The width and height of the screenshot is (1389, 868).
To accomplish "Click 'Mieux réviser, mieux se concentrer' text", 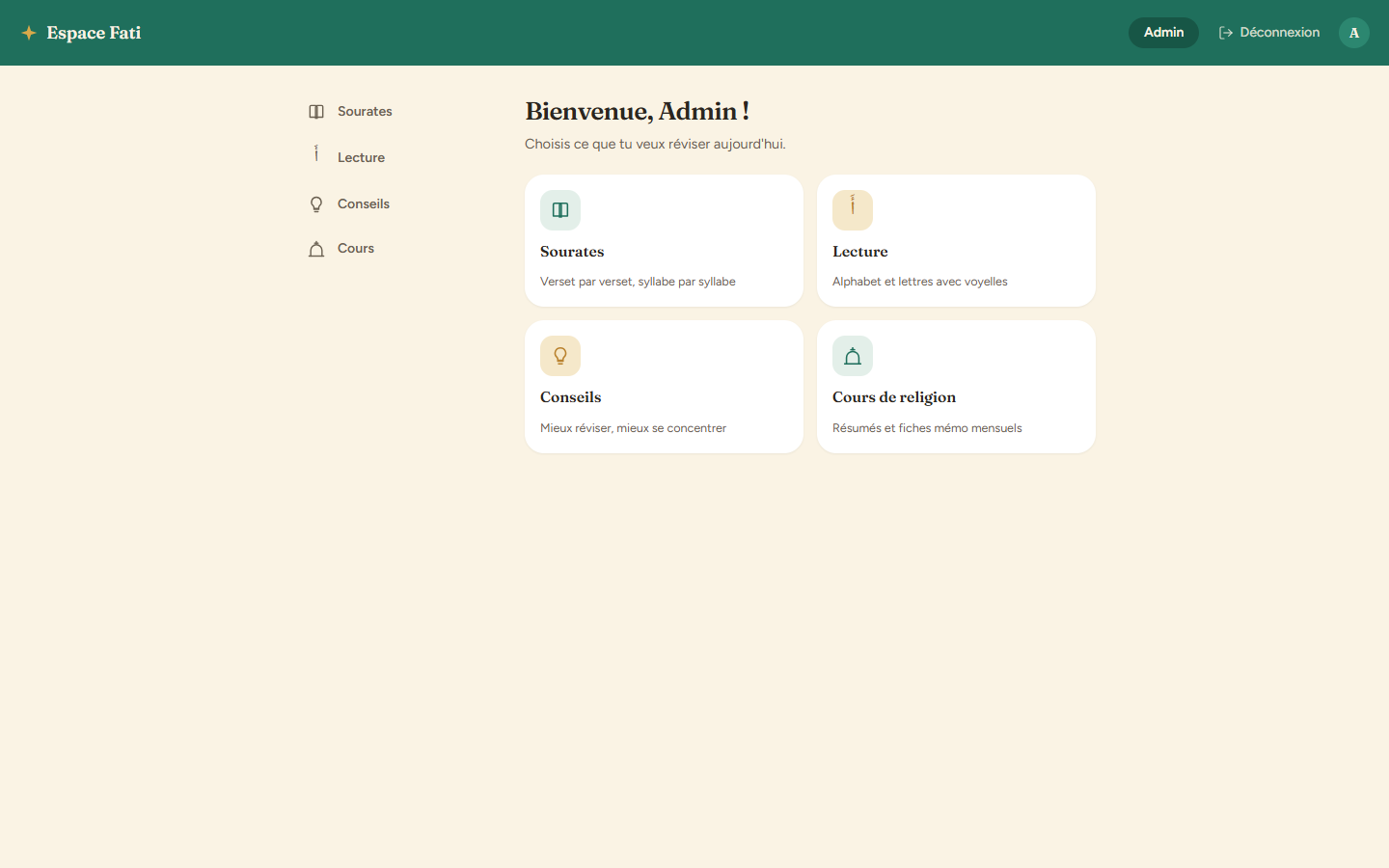I will click(633, 428).
